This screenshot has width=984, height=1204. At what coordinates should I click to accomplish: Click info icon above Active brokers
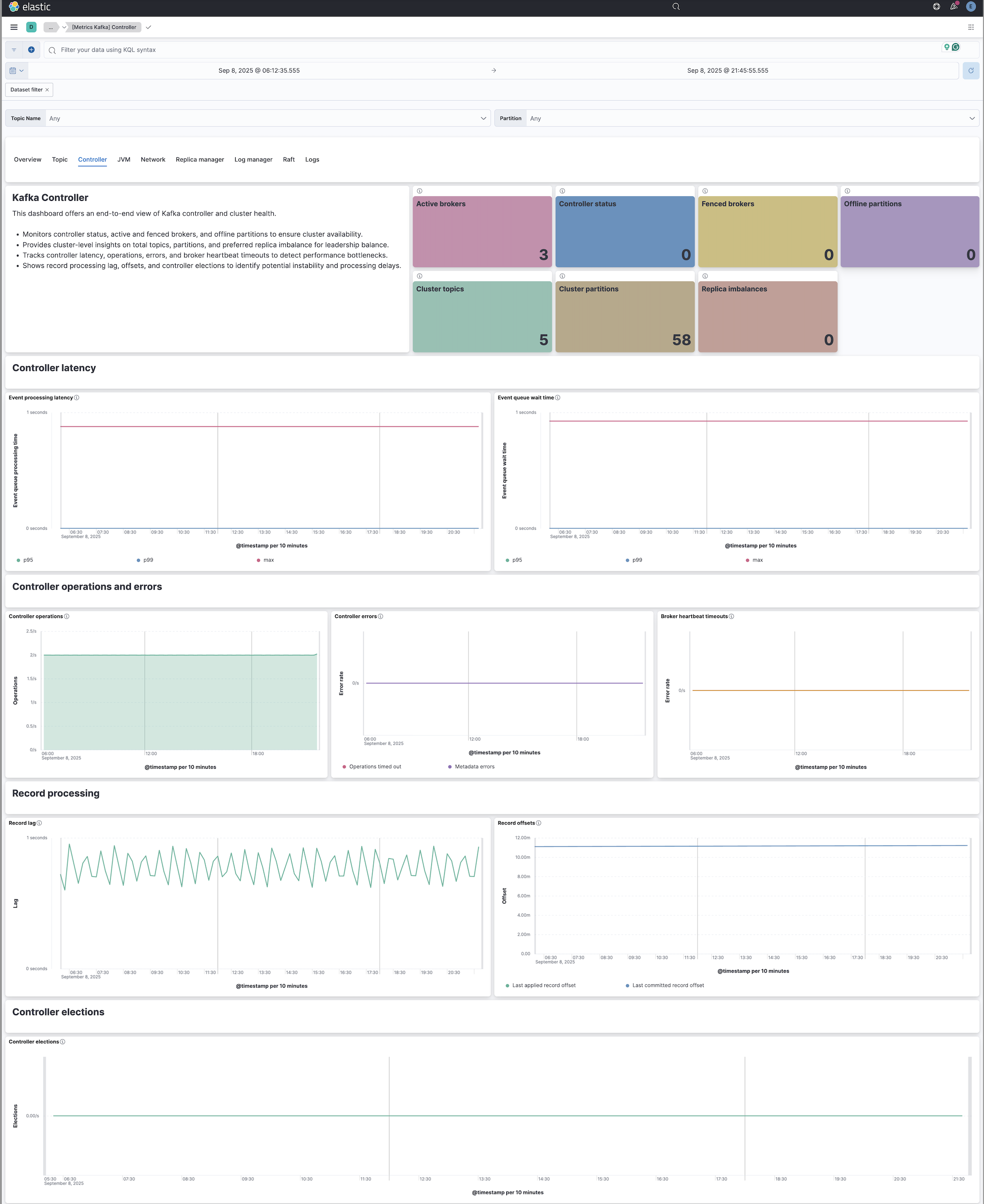point(419,191)
